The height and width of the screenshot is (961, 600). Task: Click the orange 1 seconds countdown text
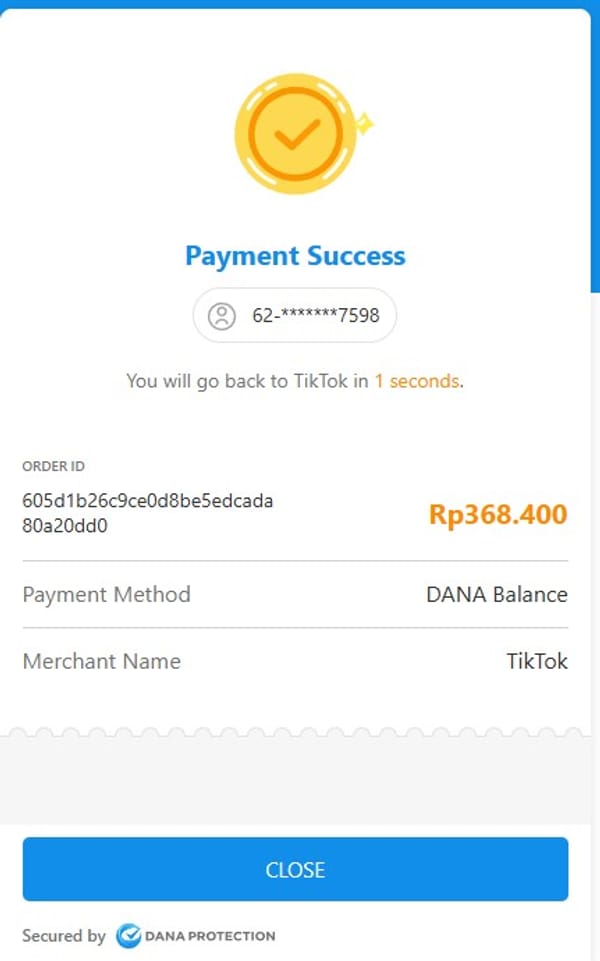(x=417, y=381)
